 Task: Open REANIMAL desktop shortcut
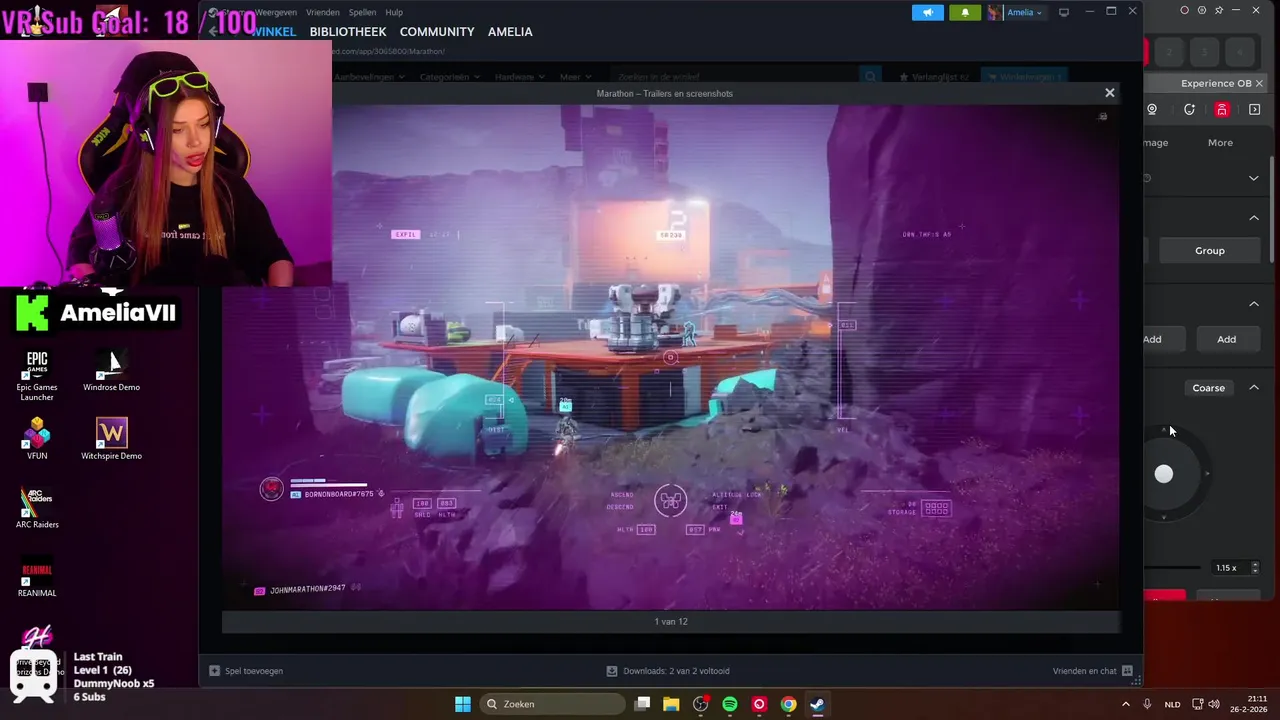pyautogui.click(x=37, y=577)
